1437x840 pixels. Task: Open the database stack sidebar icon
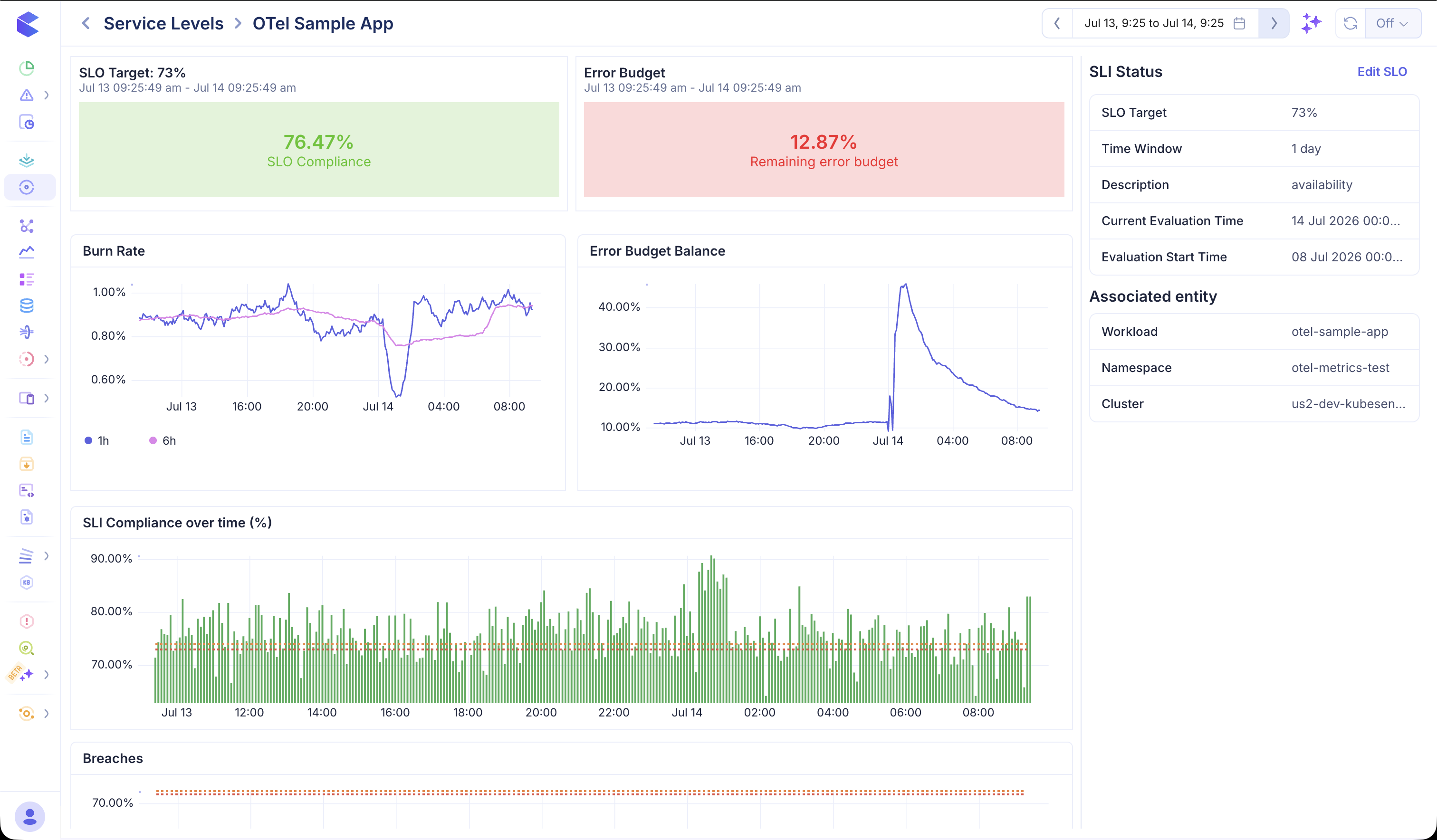click(x=27, y=305)
